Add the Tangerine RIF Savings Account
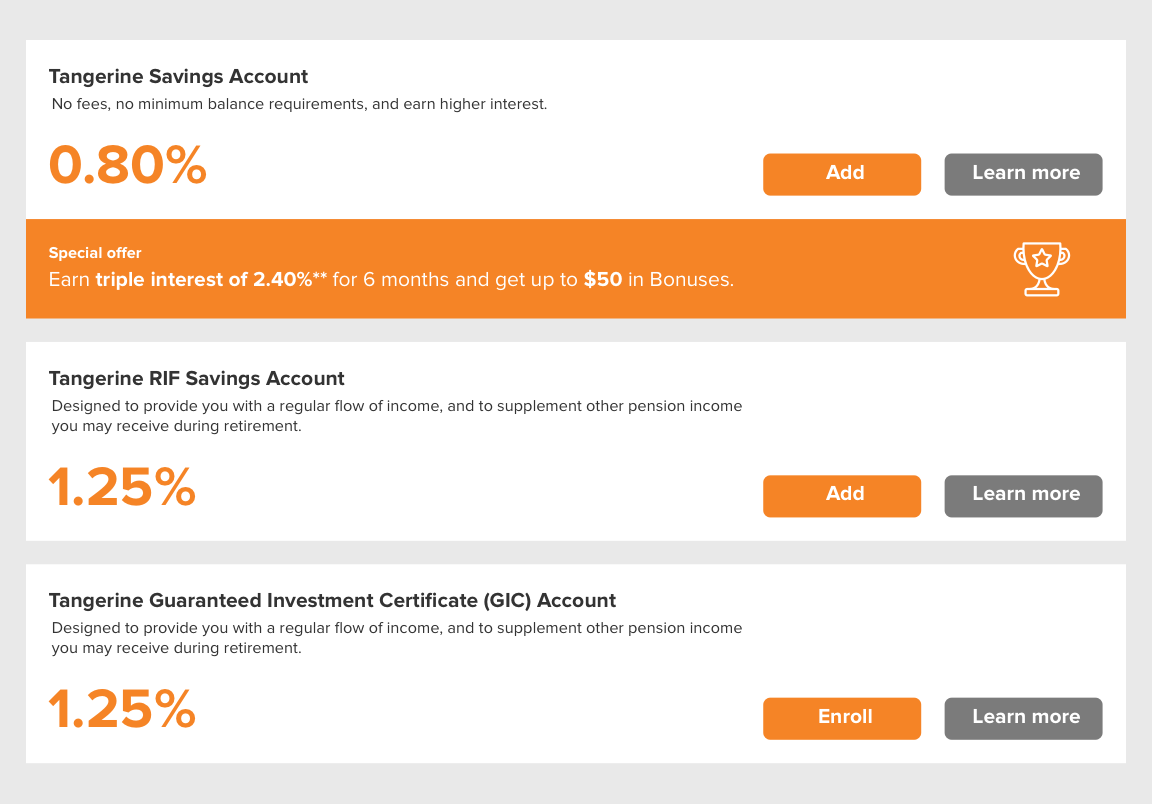The image size is (1152, 804). 842,496
